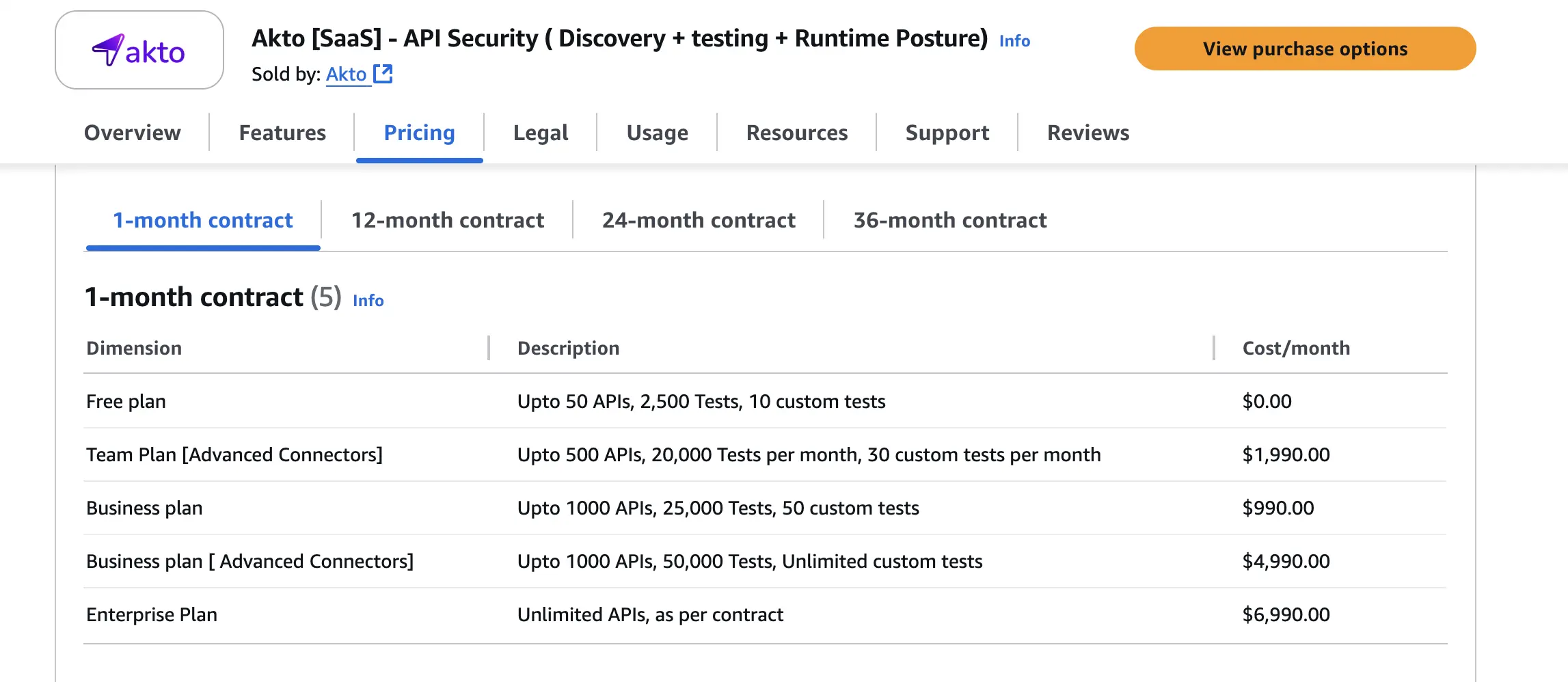
Task: Select the 36-month contract tab
Action: coord(950,220)
